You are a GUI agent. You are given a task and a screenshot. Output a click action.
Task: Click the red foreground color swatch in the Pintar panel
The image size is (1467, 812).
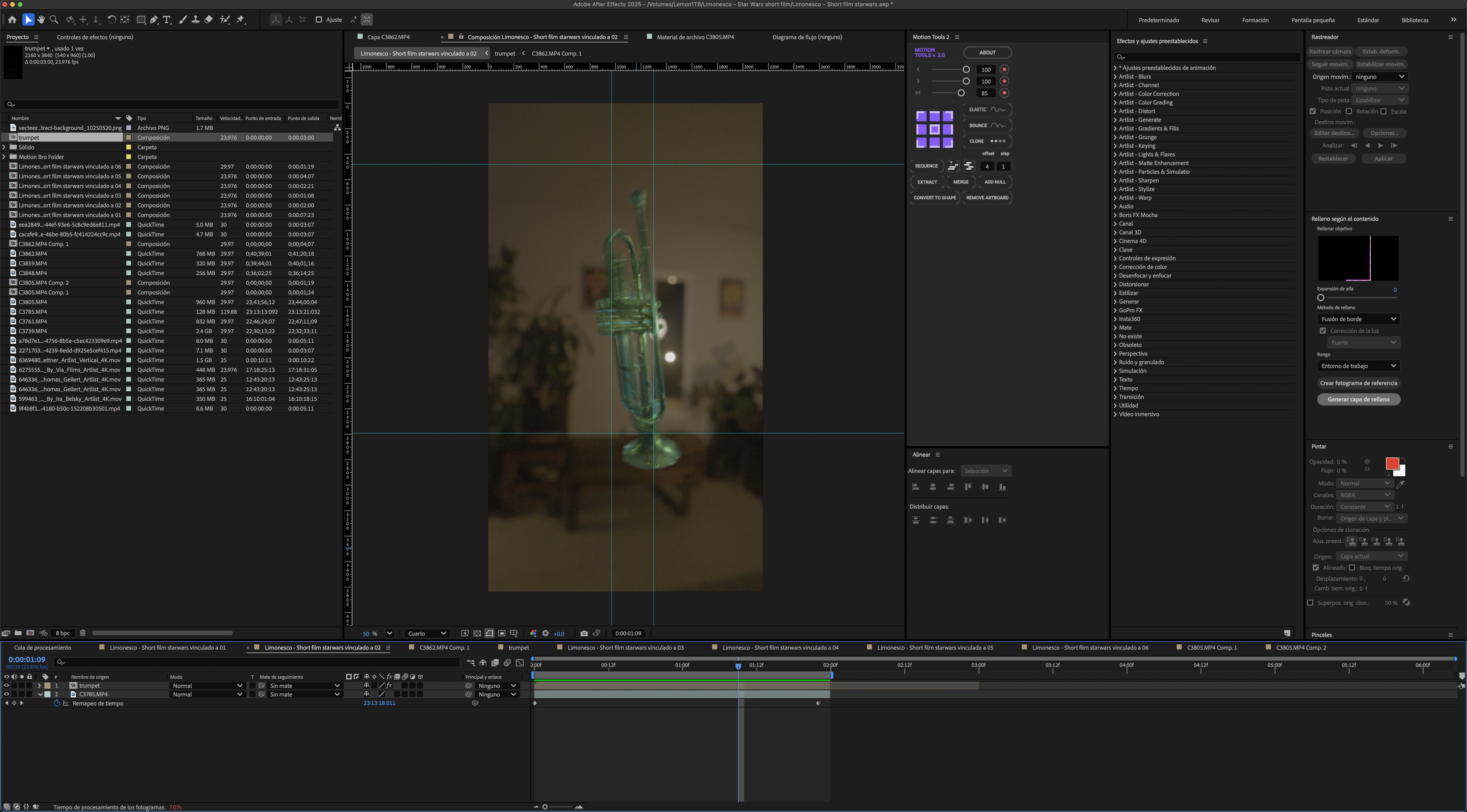coord(1391,463)
